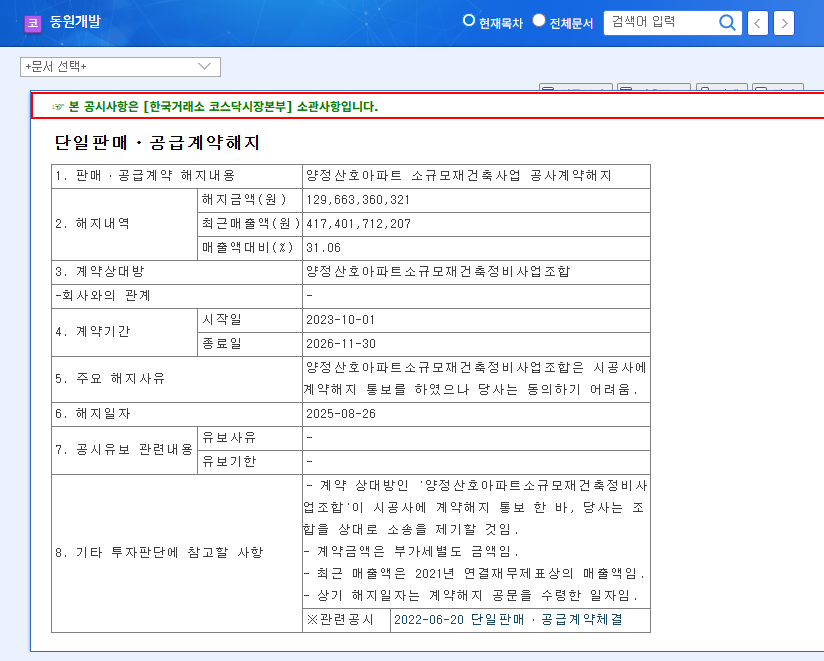Screen dimensions: 824x661
Task: Click the print icon in the viewer toolbar
Action: point(655,88)
